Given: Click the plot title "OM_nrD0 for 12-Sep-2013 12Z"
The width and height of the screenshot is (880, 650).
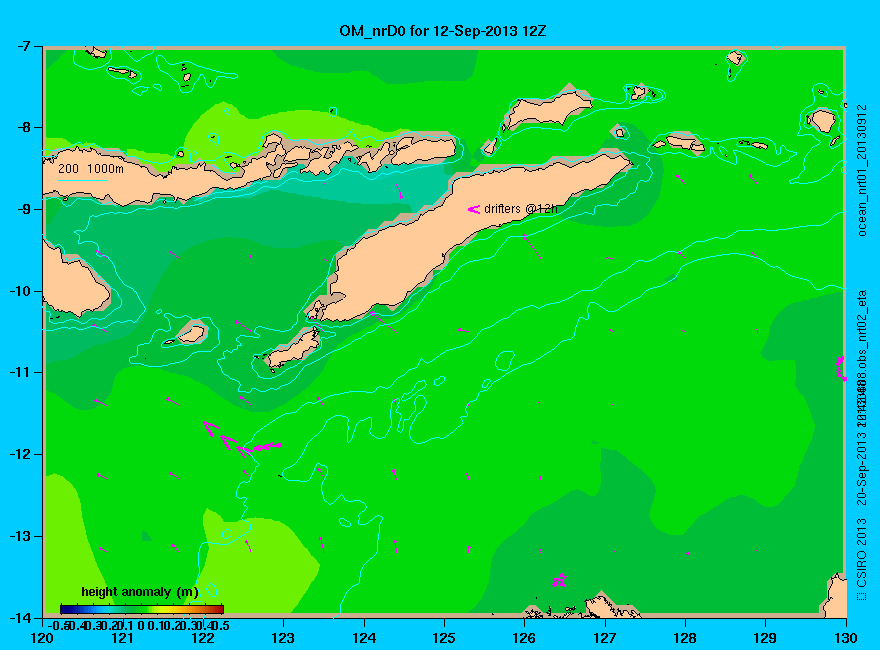Looking at the screenshot, I should (x=442, y=31).
